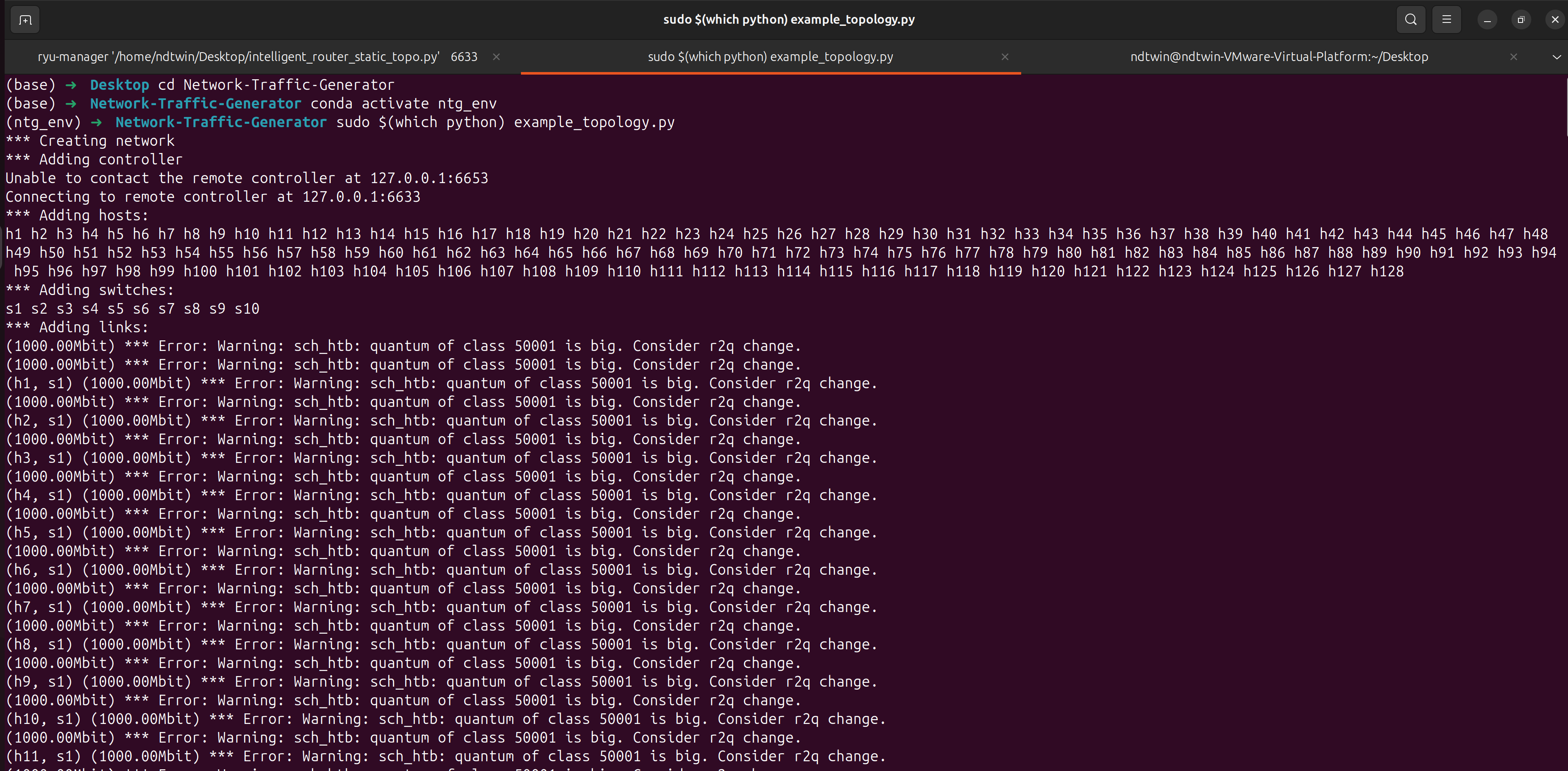Select the sudo example_topology.py tab
The image size is (1568, 771).
(x=770, y=57)
